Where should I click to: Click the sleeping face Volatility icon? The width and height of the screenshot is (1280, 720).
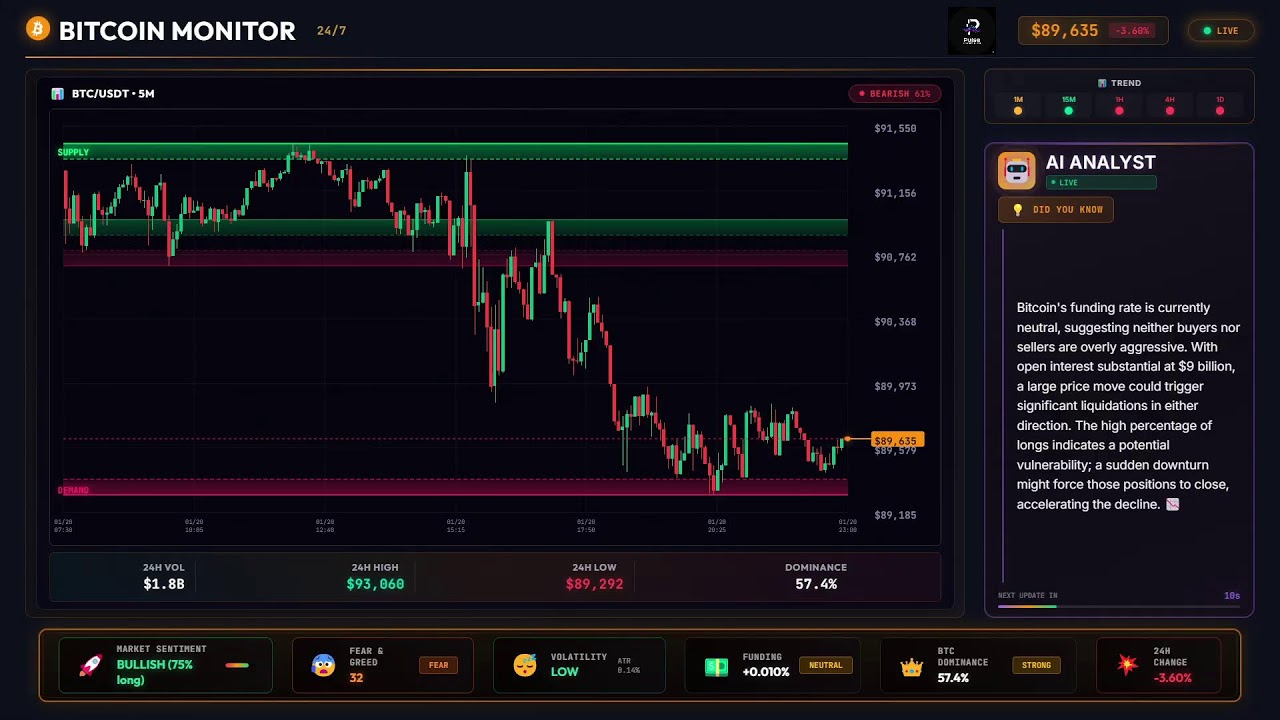[525, 665]
